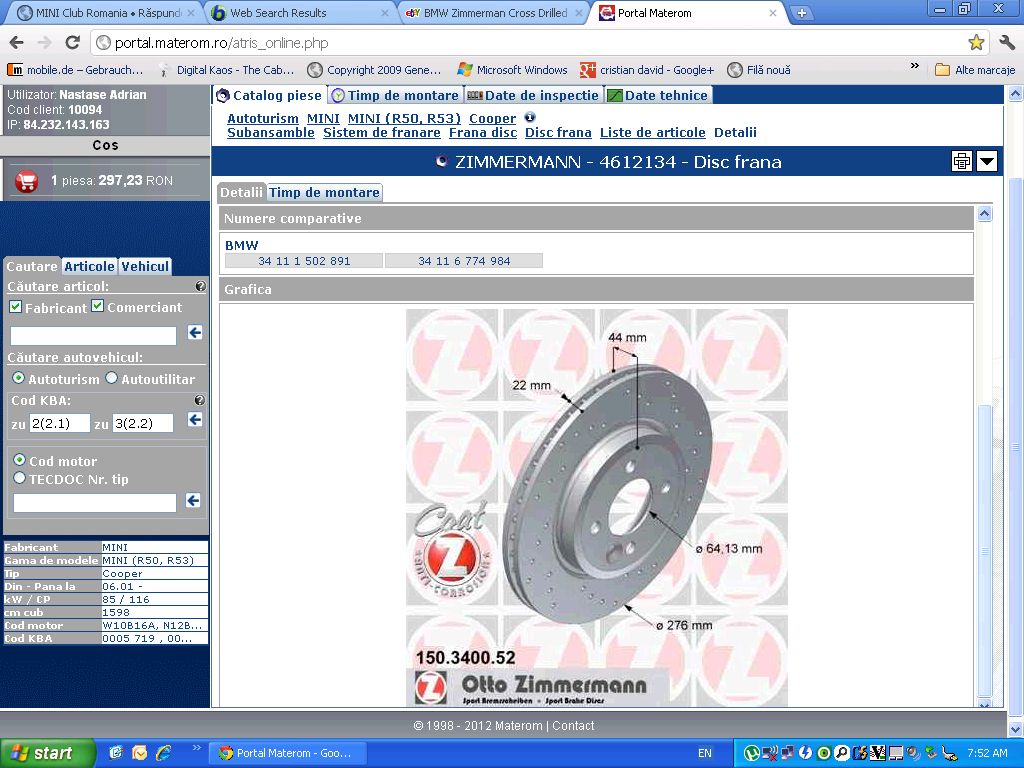
Task: Switch to Catalog piese tab
Action: 269,95
